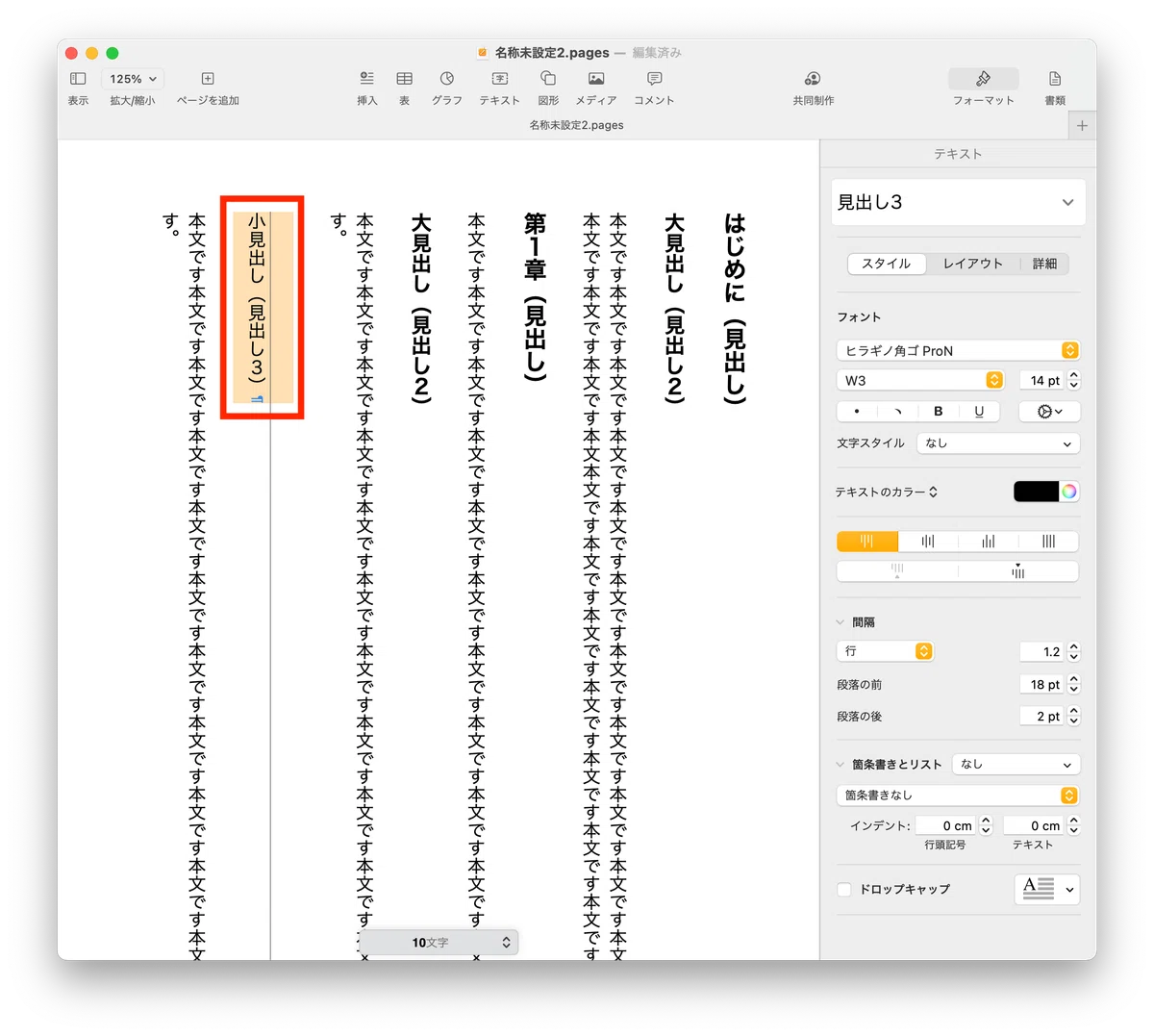The height and width of the screenshot is (1036, 1154).
Task: Open 共同制作 collaboration options
Action: click(813, 79)
